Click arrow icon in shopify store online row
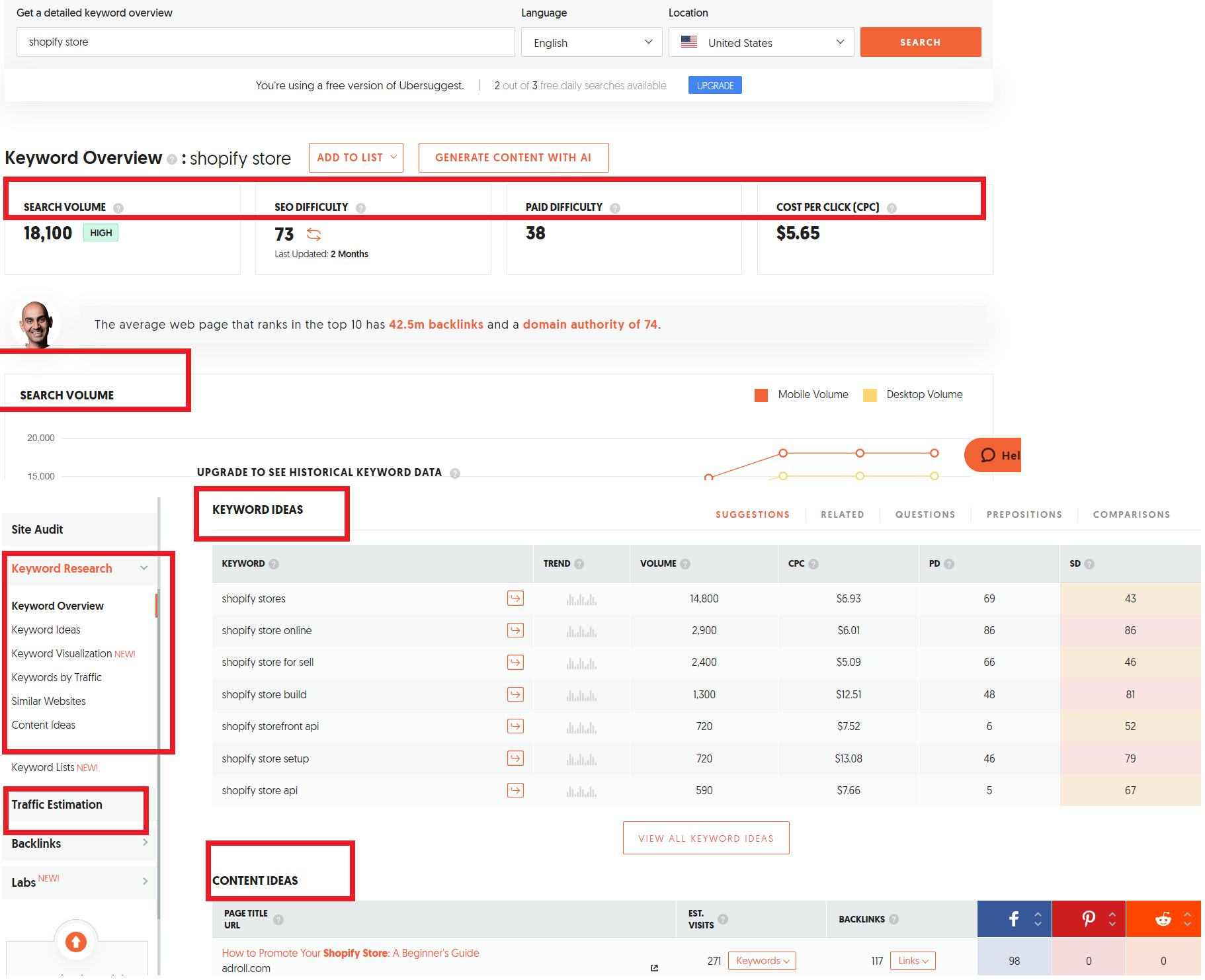 pos(515,630)
